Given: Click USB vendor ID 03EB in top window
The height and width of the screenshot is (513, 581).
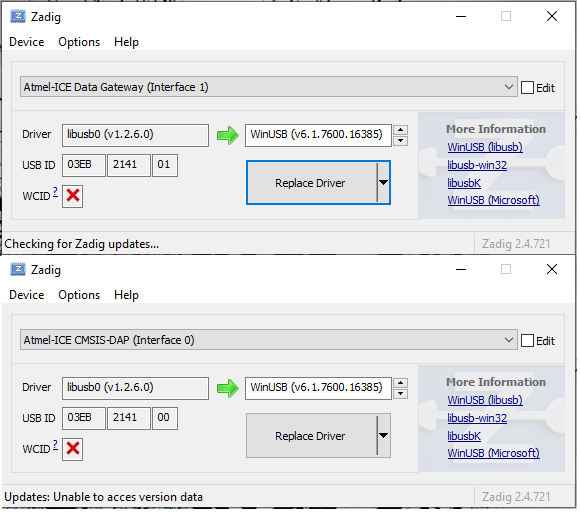Looking at the screenshot, I should [84, 165].
